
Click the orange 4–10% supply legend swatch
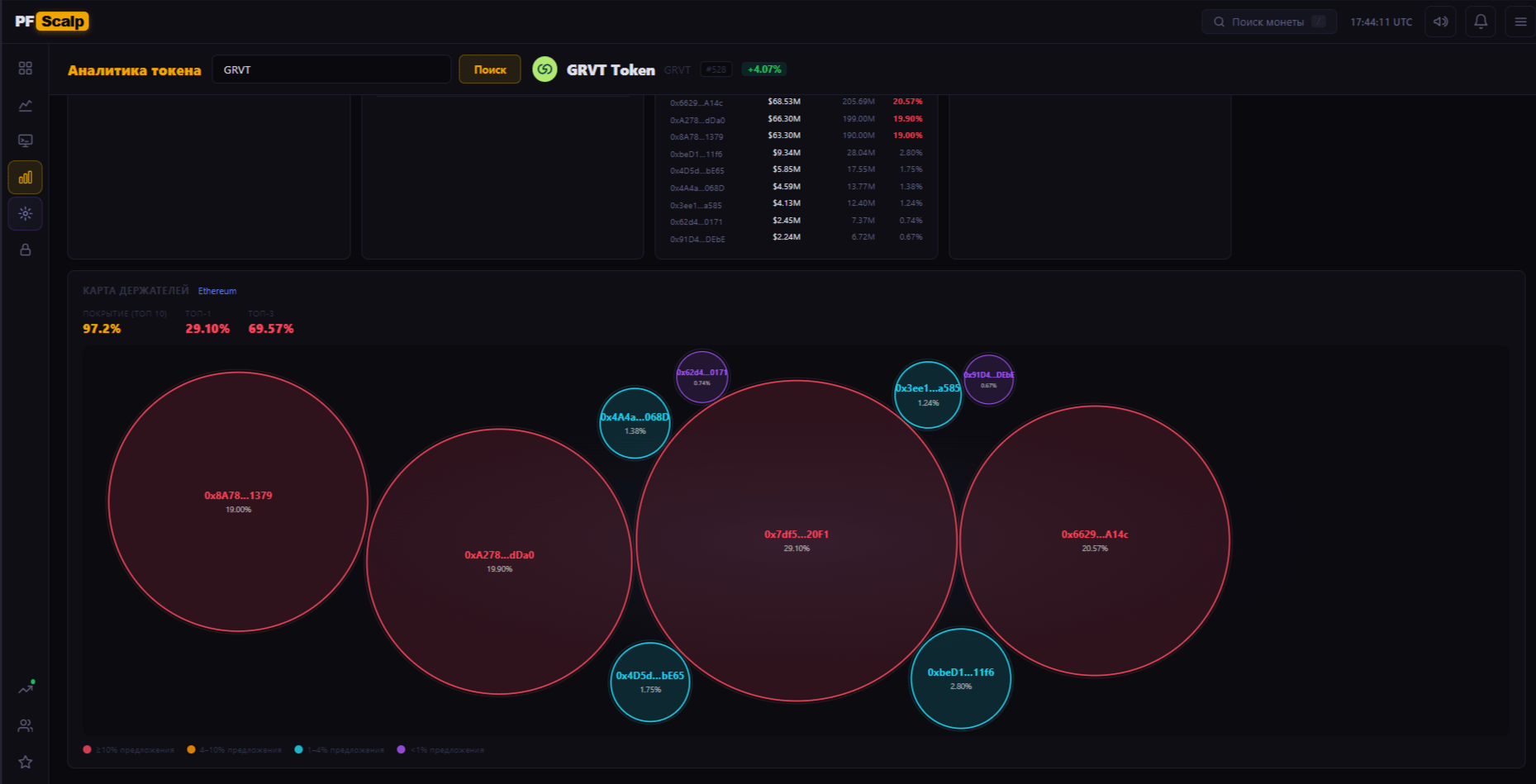tap(191, 749)
